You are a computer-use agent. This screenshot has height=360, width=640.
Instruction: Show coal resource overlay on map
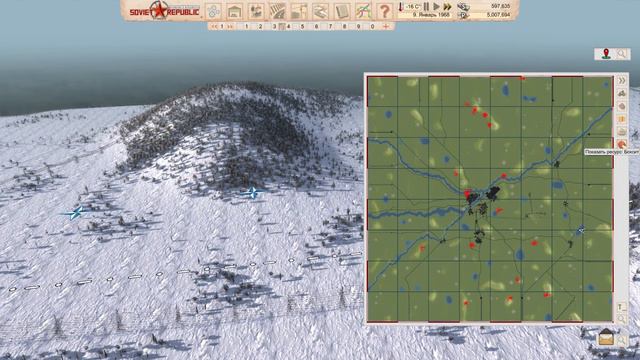point(621,93)
